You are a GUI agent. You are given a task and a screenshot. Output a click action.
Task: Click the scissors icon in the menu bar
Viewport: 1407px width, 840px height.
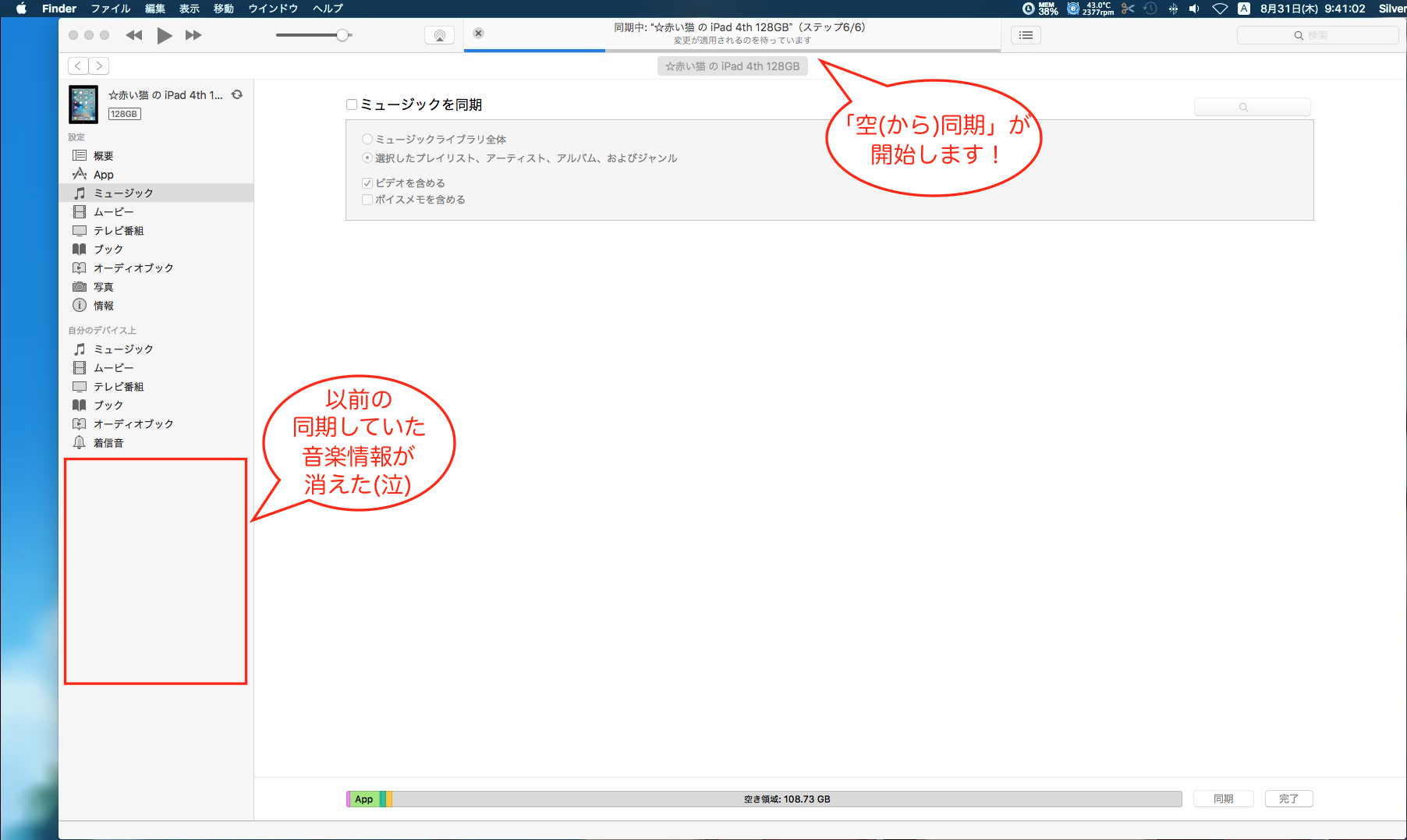click(x=1128, y=9)
